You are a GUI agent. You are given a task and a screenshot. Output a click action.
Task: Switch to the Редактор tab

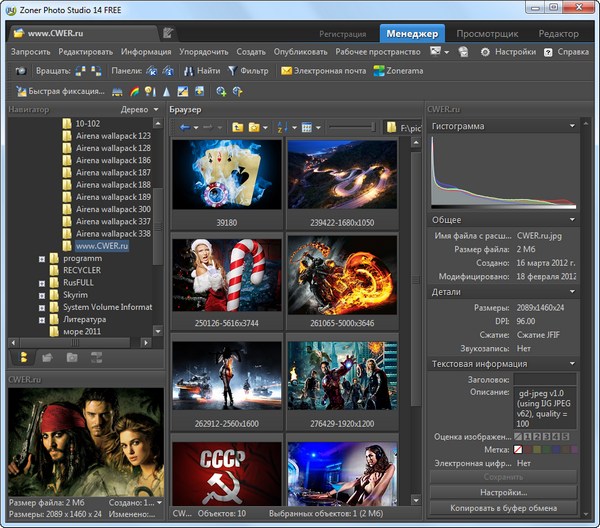tap(557, 33)
